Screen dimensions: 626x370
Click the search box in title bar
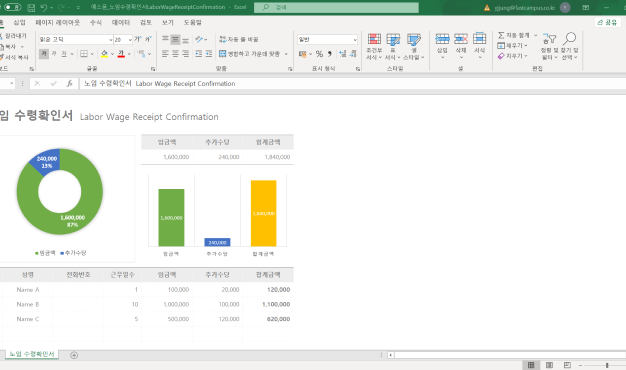(x=336, y=8)
